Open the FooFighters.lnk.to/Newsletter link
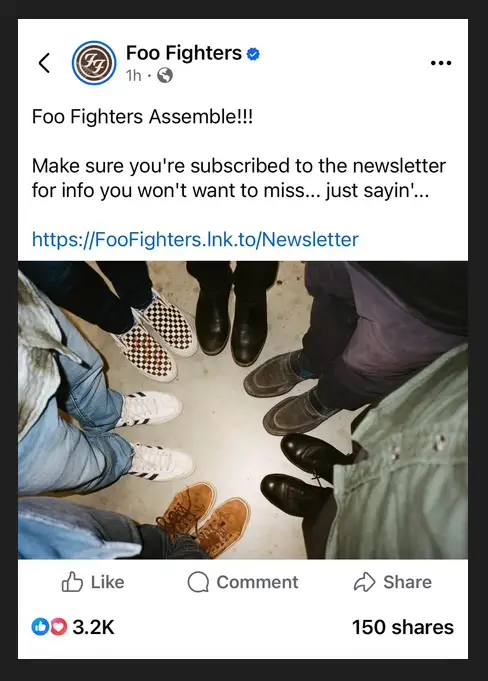488x681 pixels. point(195,239)
